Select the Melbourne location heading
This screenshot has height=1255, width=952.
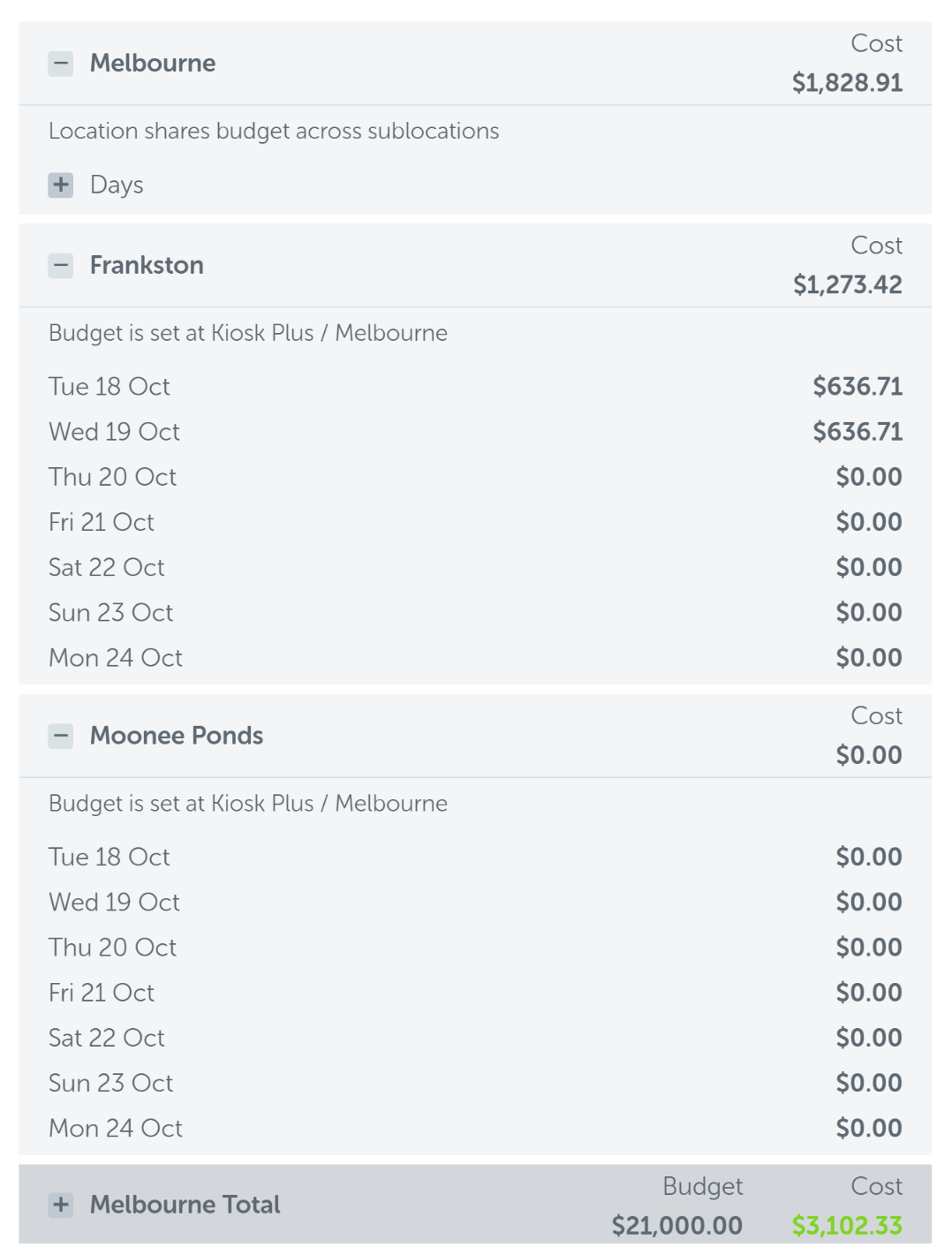[153, 64]
